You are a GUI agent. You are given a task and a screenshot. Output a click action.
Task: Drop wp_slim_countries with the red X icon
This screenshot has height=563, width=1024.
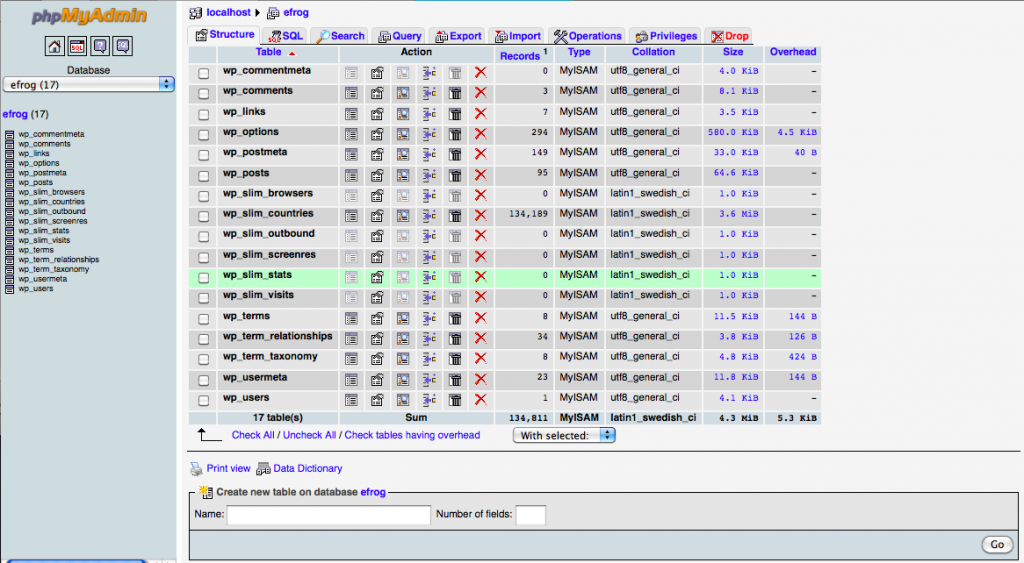tap(481, 216)
